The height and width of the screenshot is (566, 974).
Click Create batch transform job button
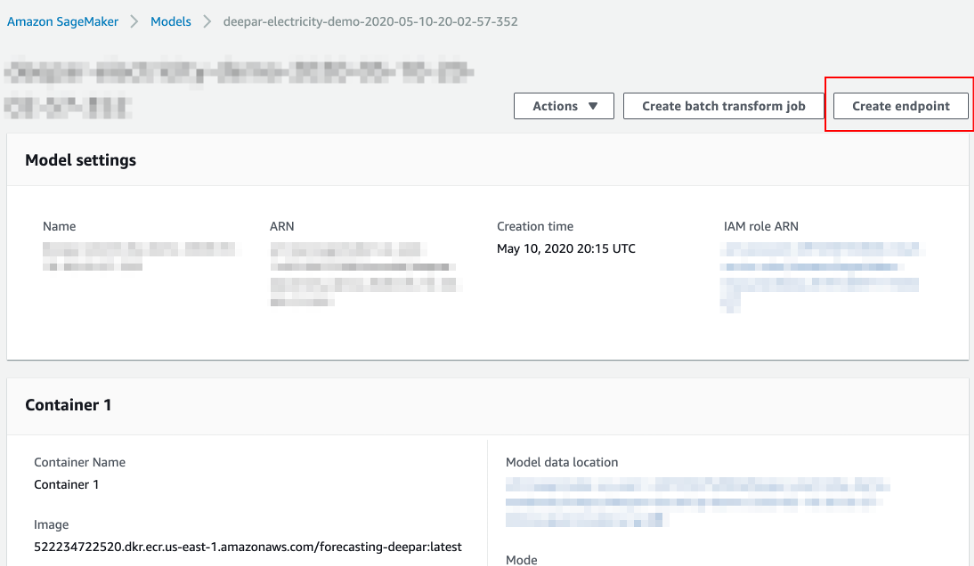click(724, 106)
